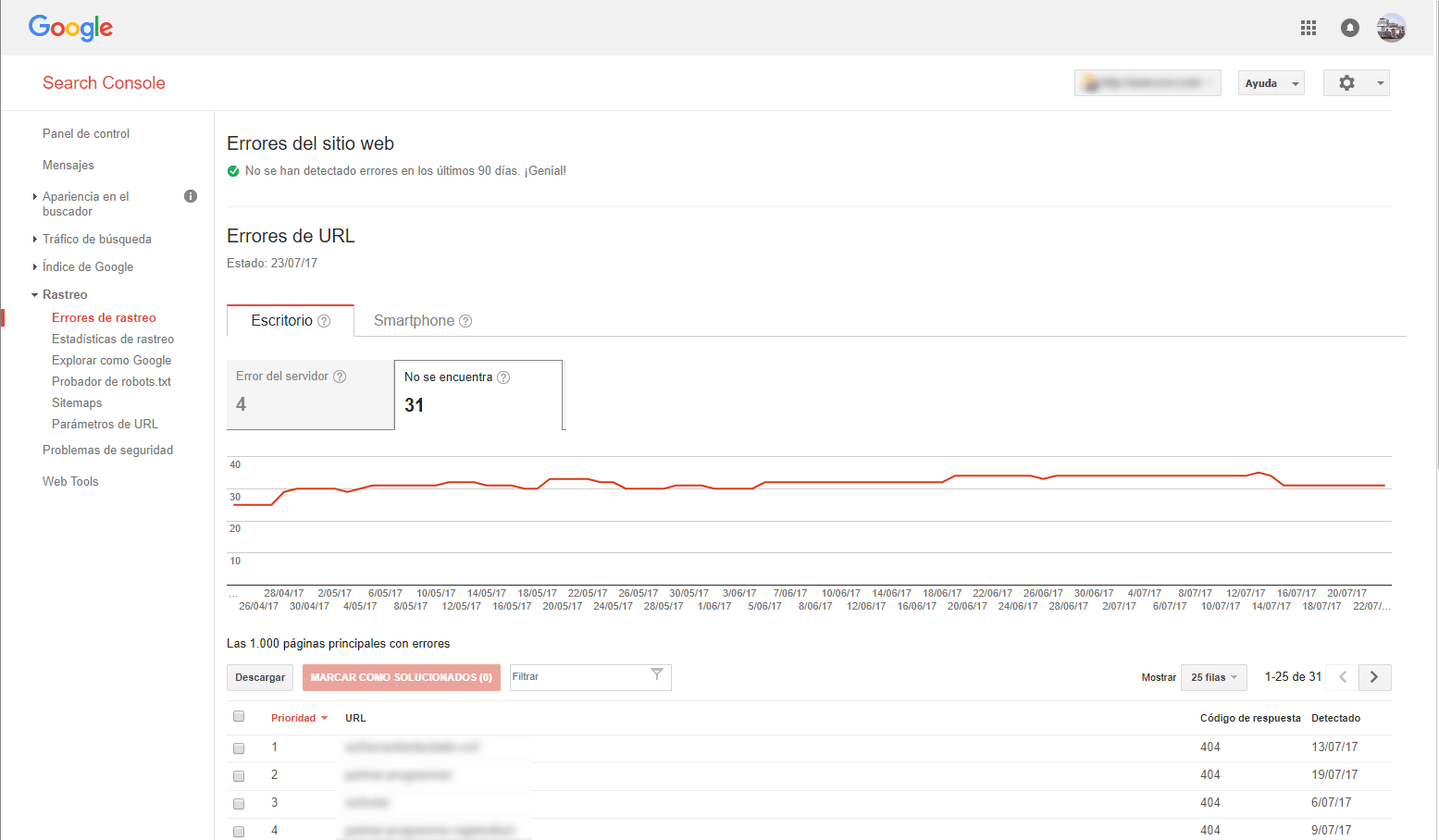Image resolution: width=1439 pixels, height=840 pixels.
Task: Expand Tráfico de búsqueda section
Action: 35,239
